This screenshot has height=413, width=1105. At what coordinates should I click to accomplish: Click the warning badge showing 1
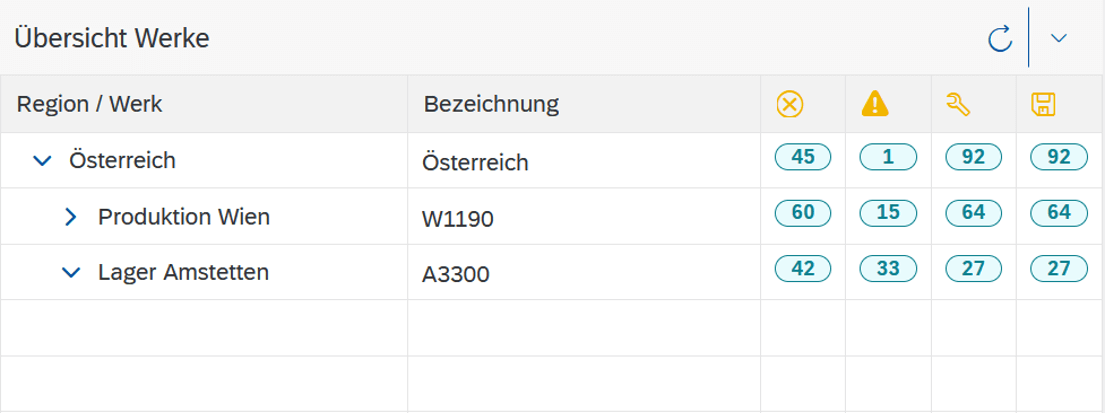888,157
